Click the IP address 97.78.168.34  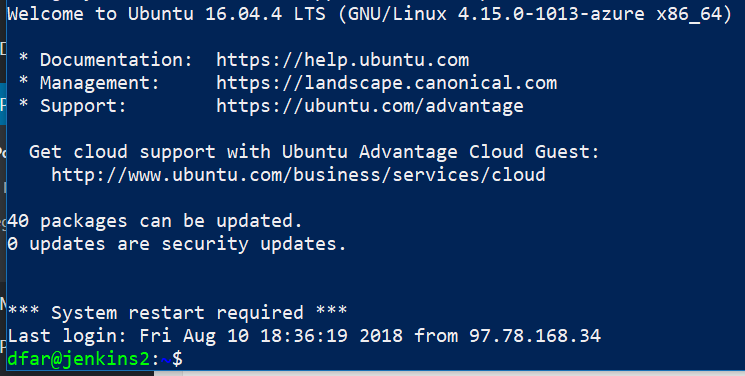[x=535, y=336]
